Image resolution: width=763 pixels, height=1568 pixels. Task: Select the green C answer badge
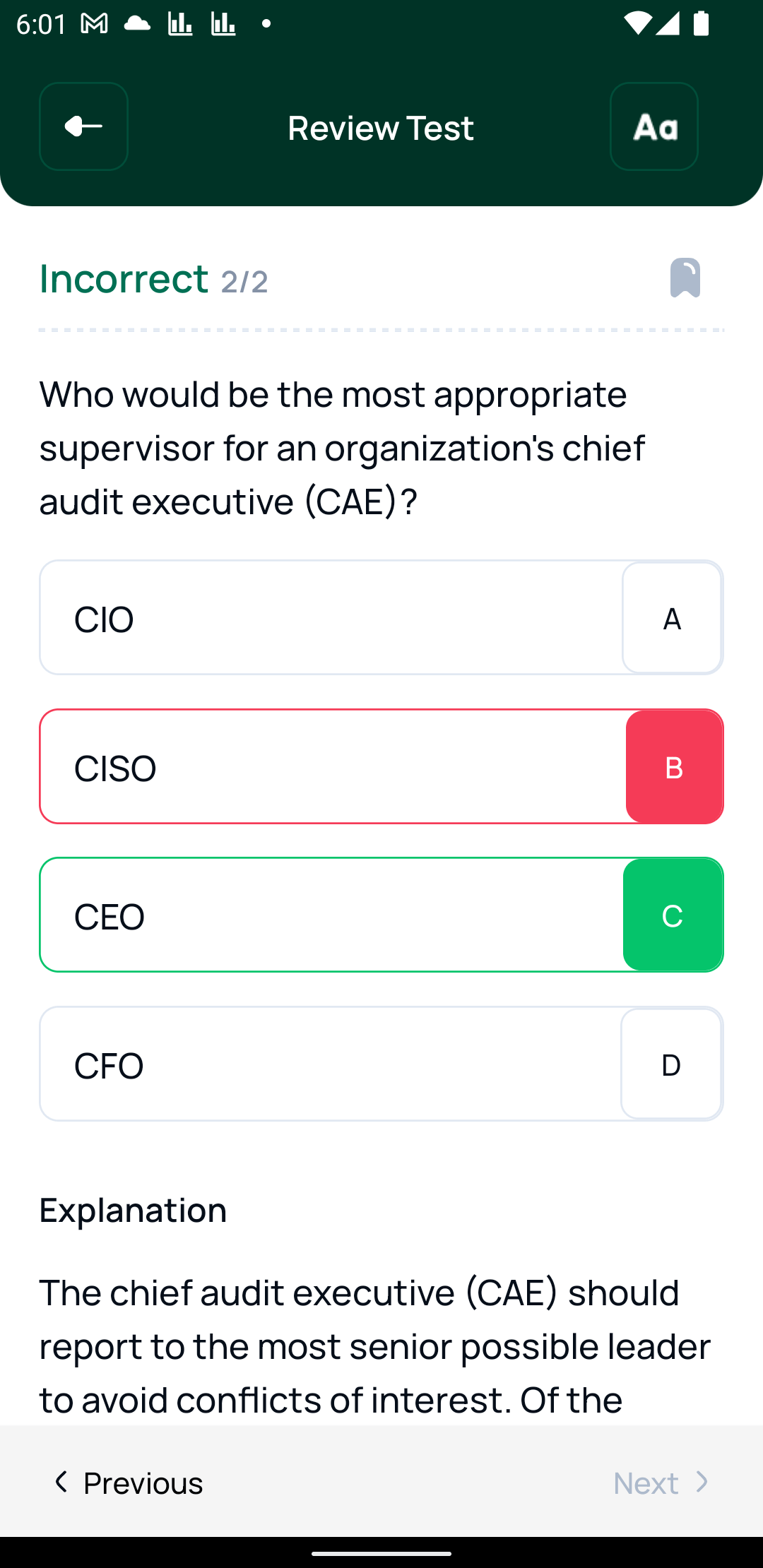pos(673,915)
